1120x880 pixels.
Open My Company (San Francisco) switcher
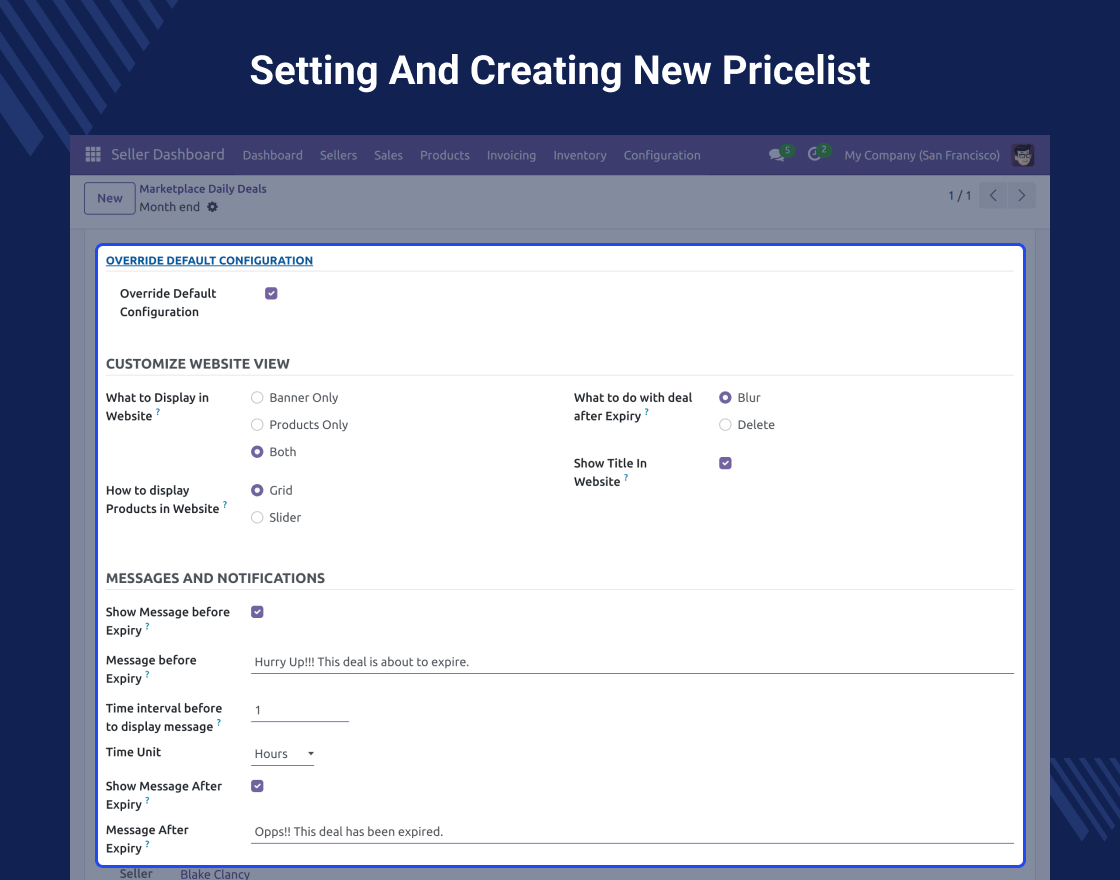tap(922, 155)
